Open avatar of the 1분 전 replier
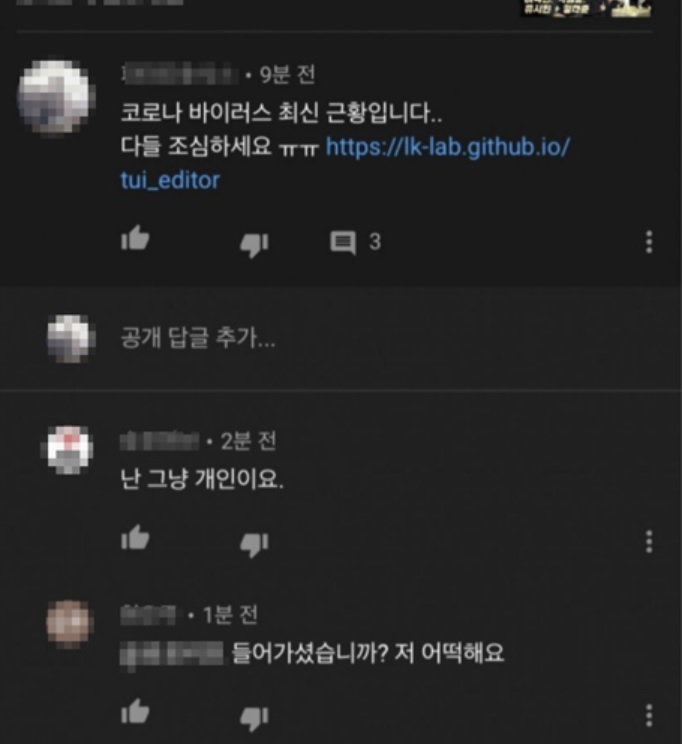 (69, 623)
